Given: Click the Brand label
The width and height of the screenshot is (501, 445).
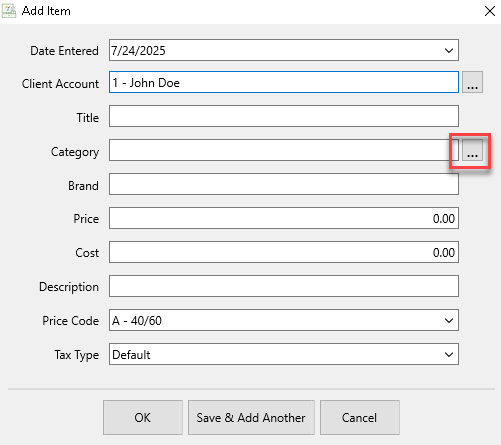Looking at the screenshot, I should [x=83, y=186].
